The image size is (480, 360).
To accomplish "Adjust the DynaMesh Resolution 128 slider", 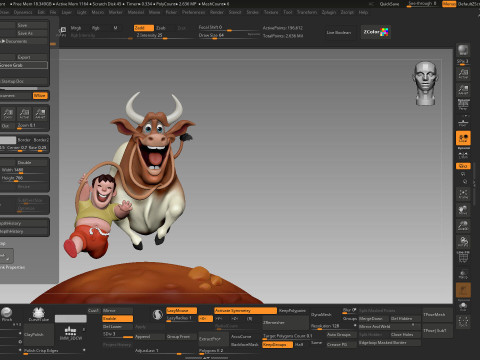I will [332, 327].
